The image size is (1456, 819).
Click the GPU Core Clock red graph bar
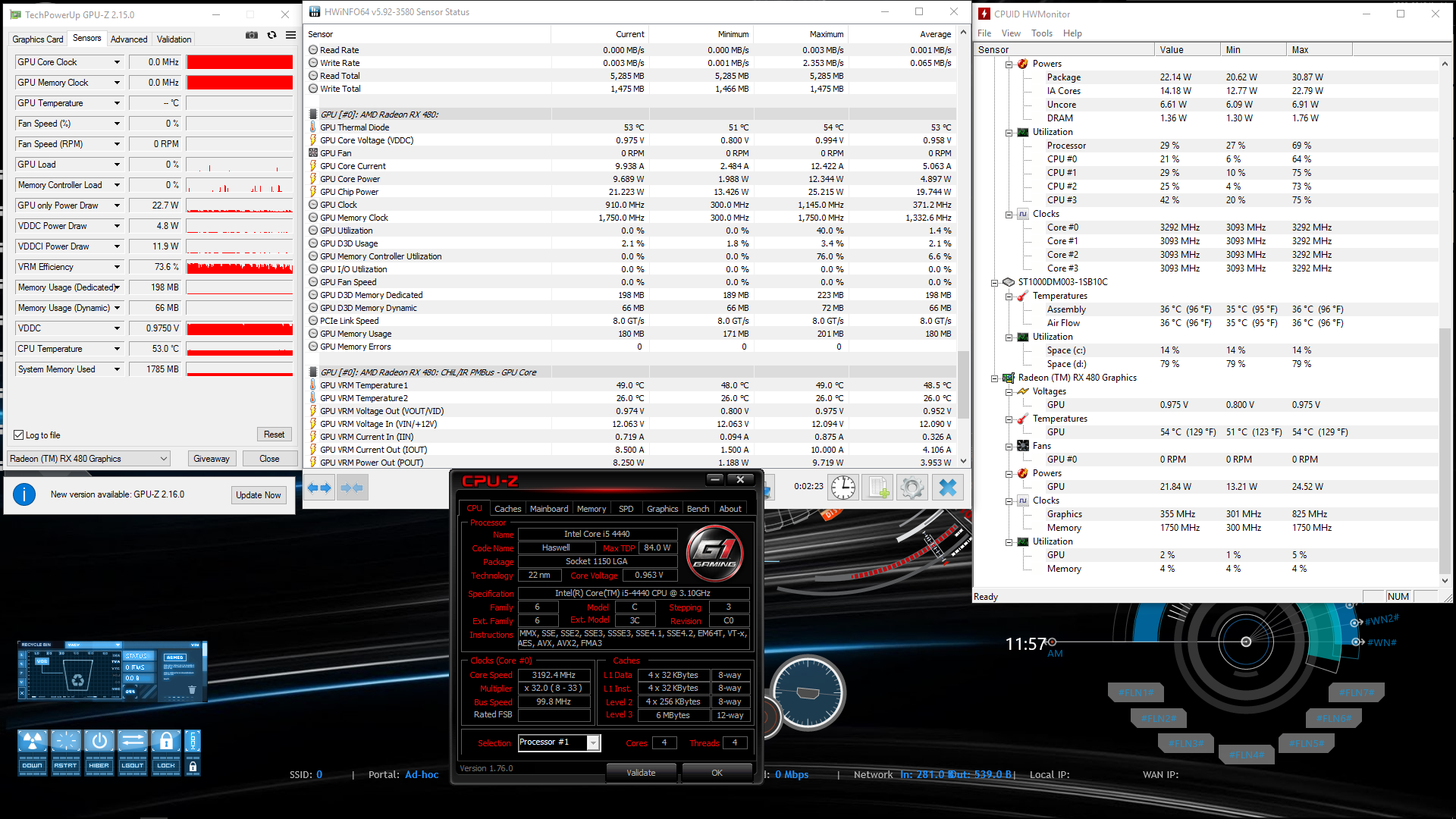tap(240, 62)
